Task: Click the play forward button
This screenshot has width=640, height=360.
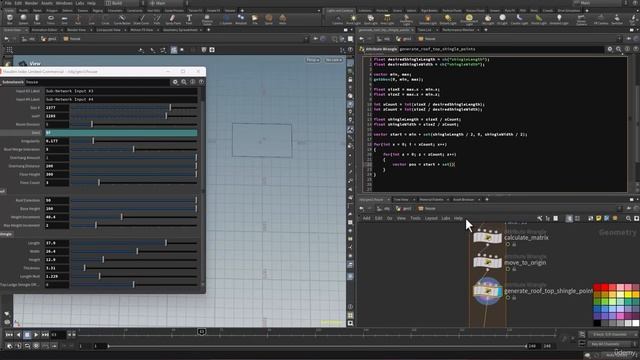Action: (x=36, y=335)
